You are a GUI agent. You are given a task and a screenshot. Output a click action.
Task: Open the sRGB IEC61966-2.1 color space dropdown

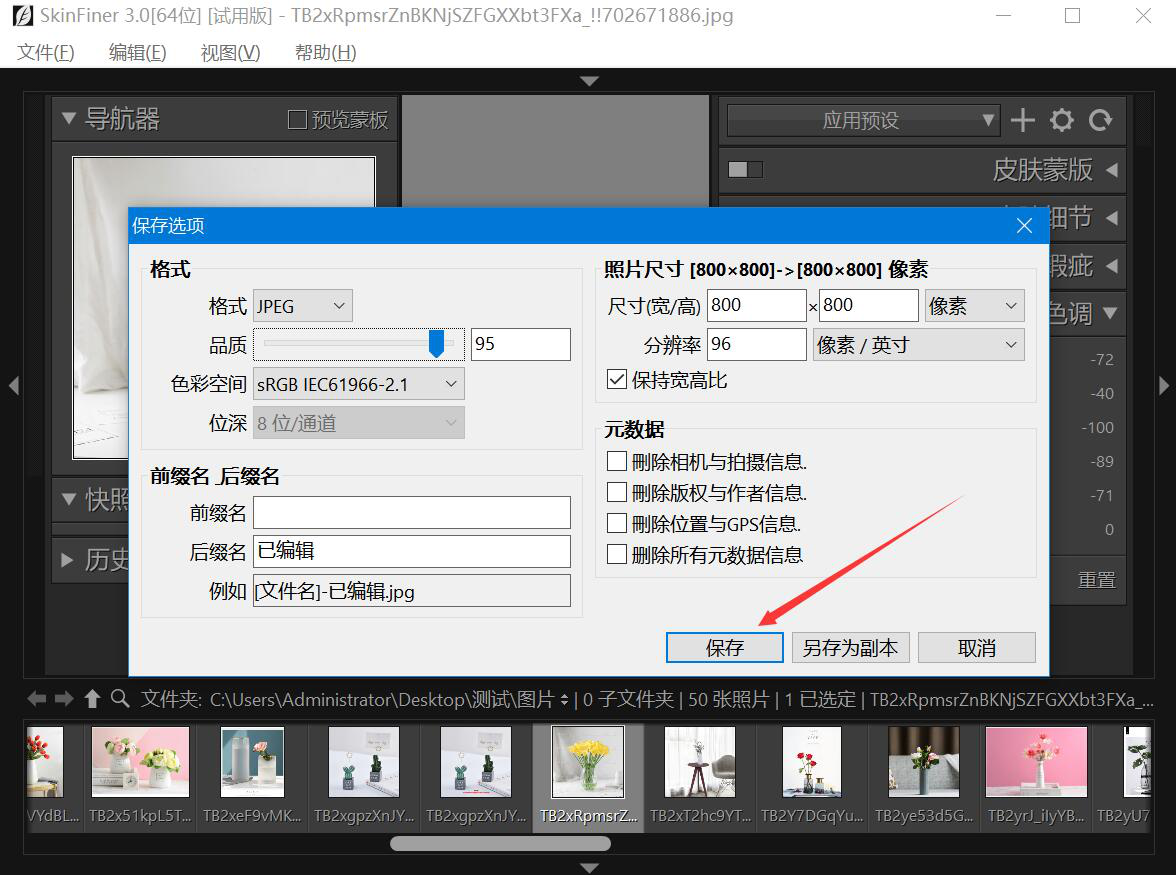click(358, 384)
